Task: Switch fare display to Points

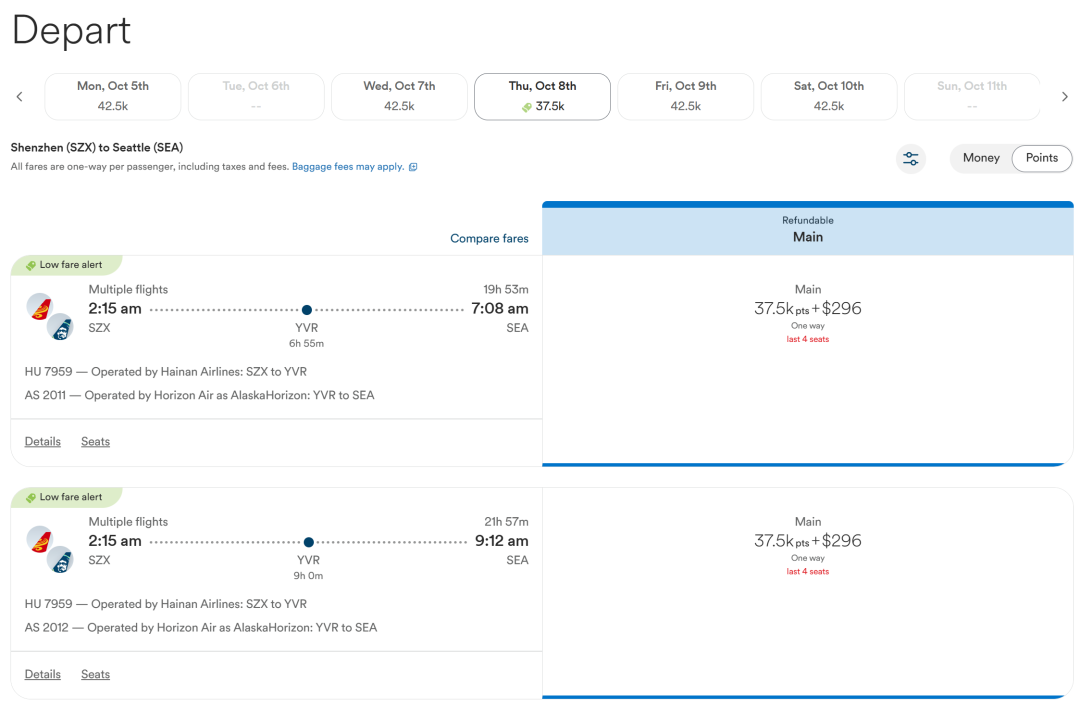Action: (x=1041, y=158)
